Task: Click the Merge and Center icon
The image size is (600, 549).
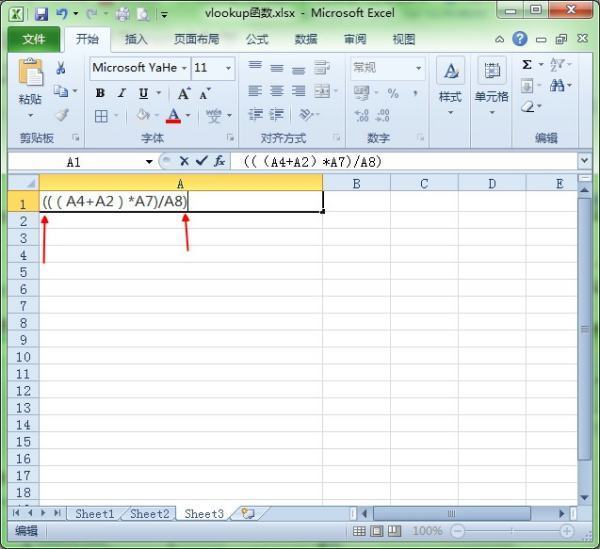Action: pos(322,91)
